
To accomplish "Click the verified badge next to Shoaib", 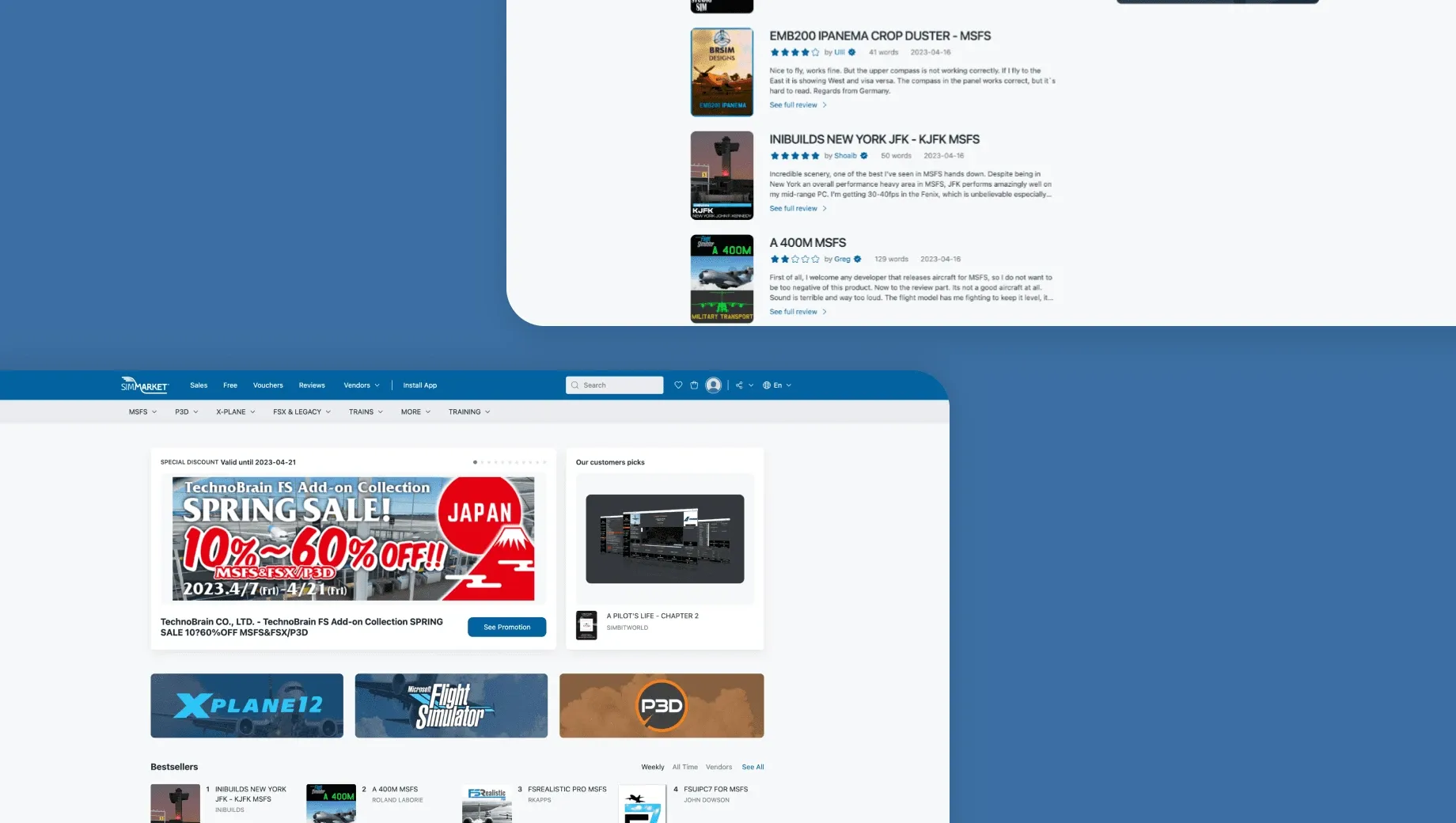I will point(864,156).
